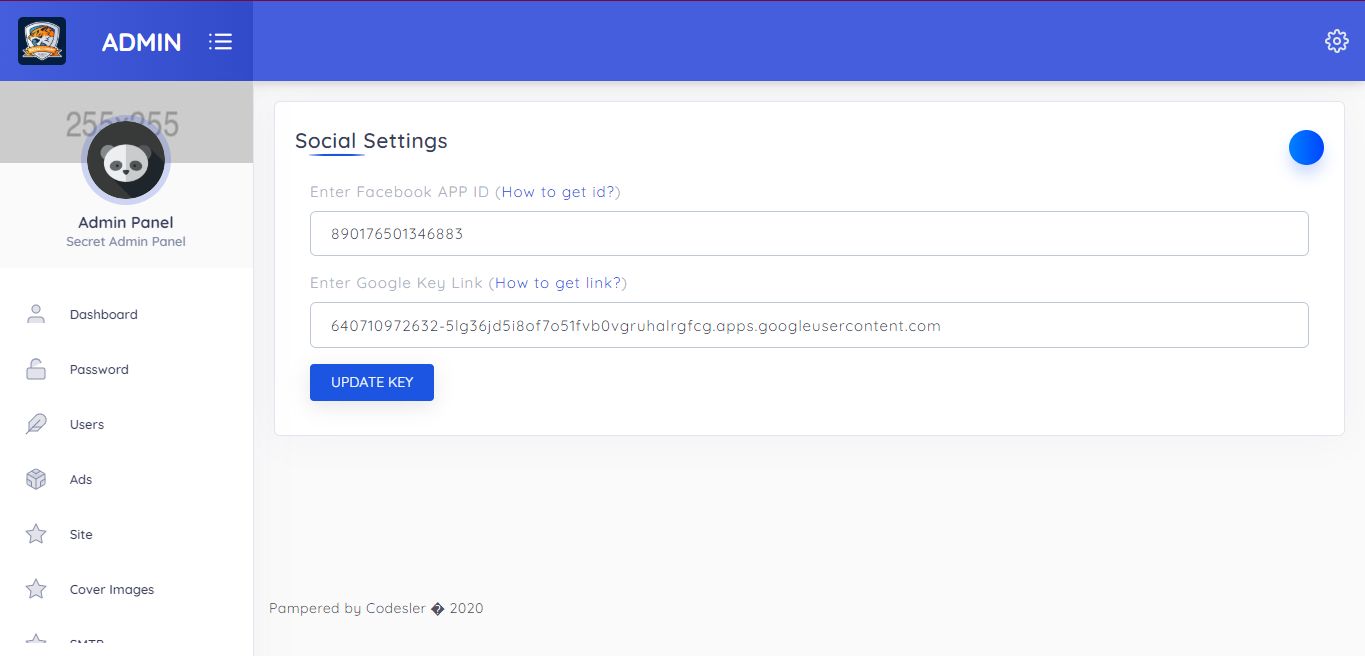Open the 'How to get link?' link
This screenshot has height=656, width=1365.
tap(558, 283)
